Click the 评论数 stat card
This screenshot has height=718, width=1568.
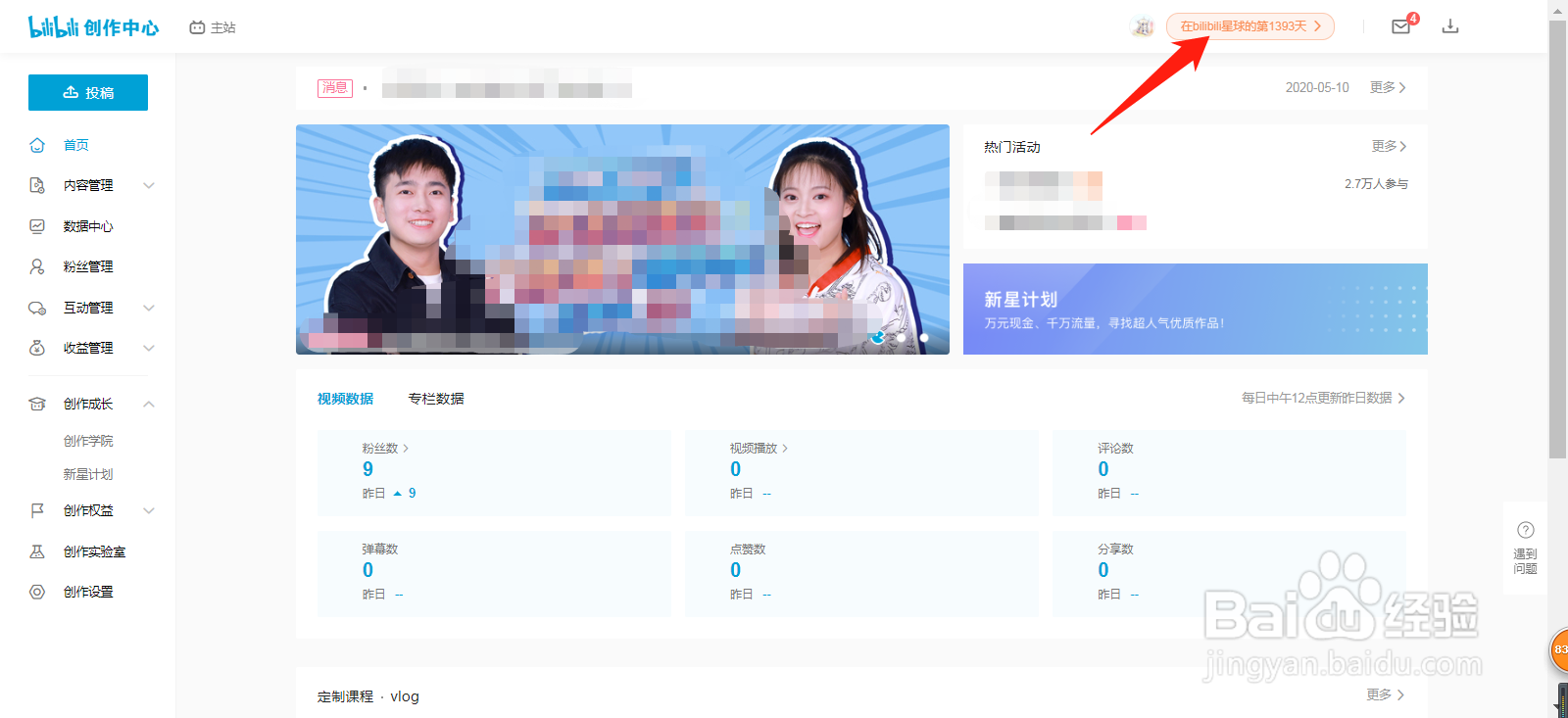[x=1229, y=473]
